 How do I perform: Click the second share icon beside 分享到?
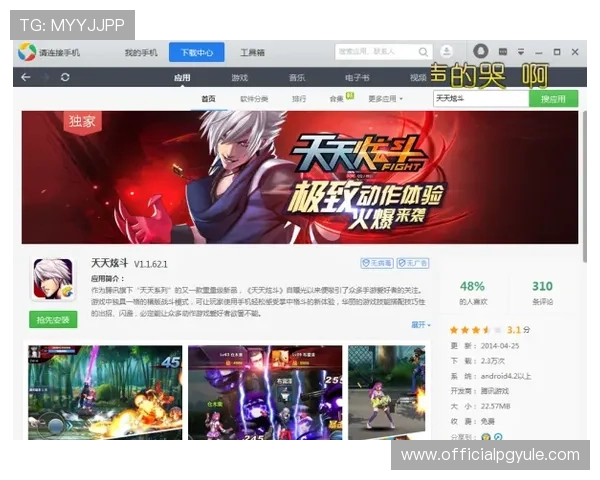498,437
